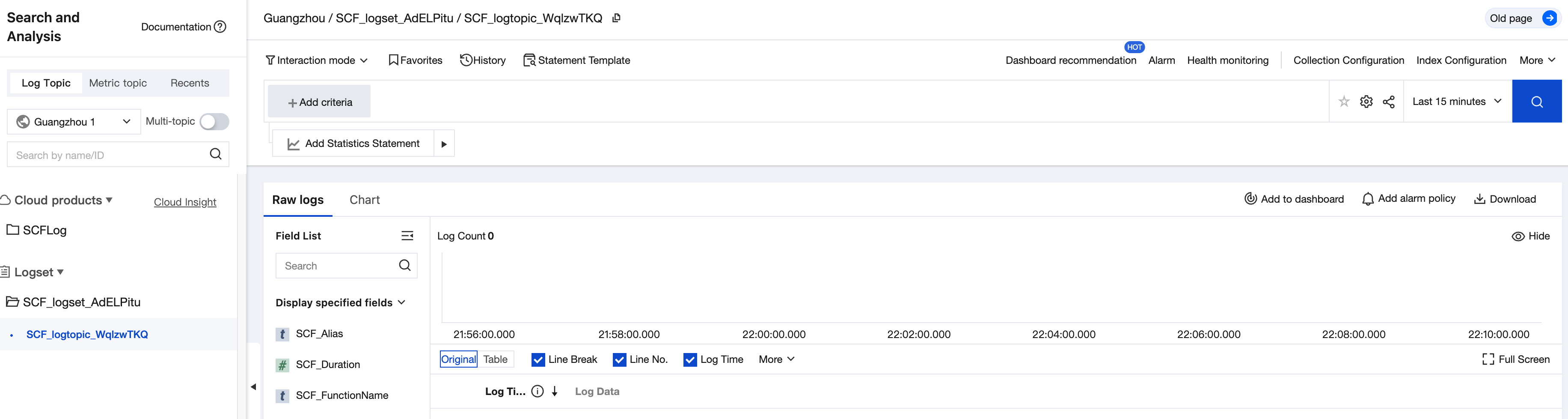Image resolution: width=1568 pixels, height=419 pixels.
Task: Open the Interaction mode dropdown
Action: click(317, 60)
